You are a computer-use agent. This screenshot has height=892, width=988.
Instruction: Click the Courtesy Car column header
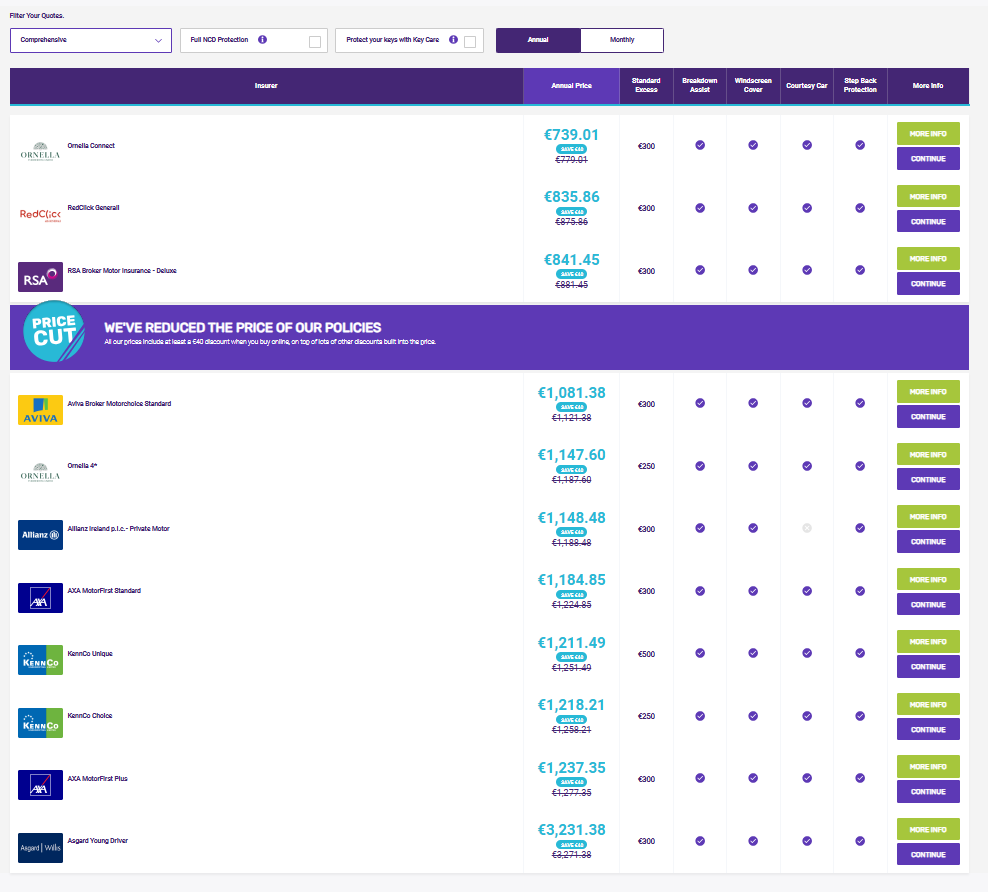807,86
